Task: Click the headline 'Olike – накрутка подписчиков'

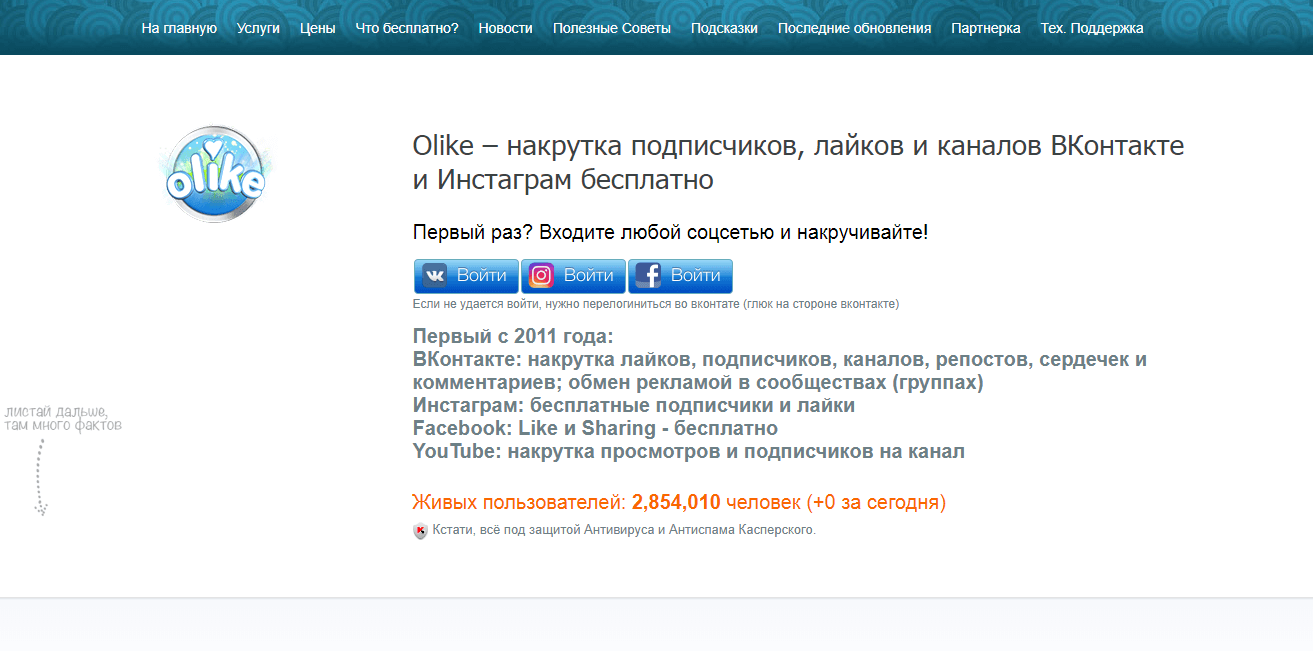Action: [x=799, y=162]
